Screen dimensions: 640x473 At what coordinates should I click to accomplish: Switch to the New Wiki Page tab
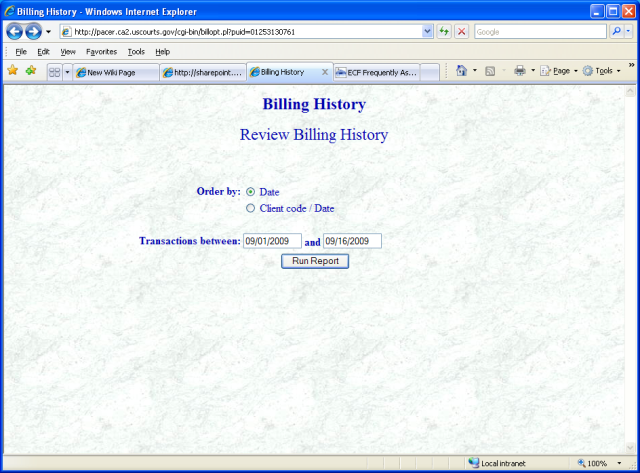click(116, 72)
